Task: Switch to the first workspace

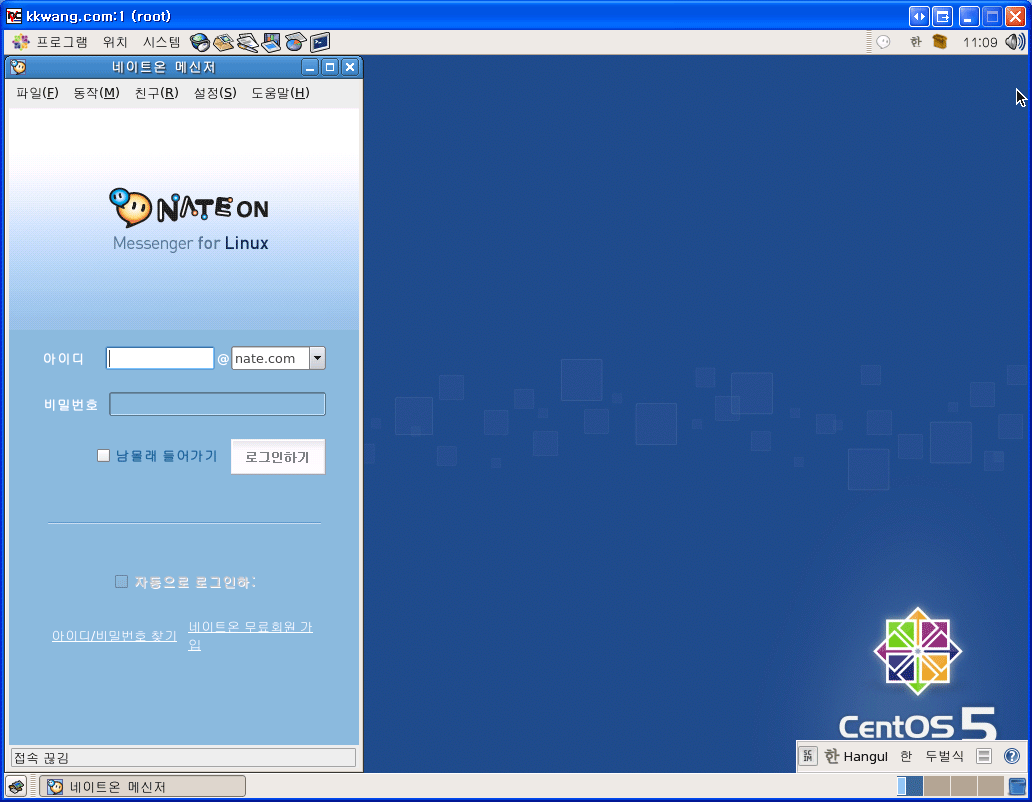Action: click(910, 786)
